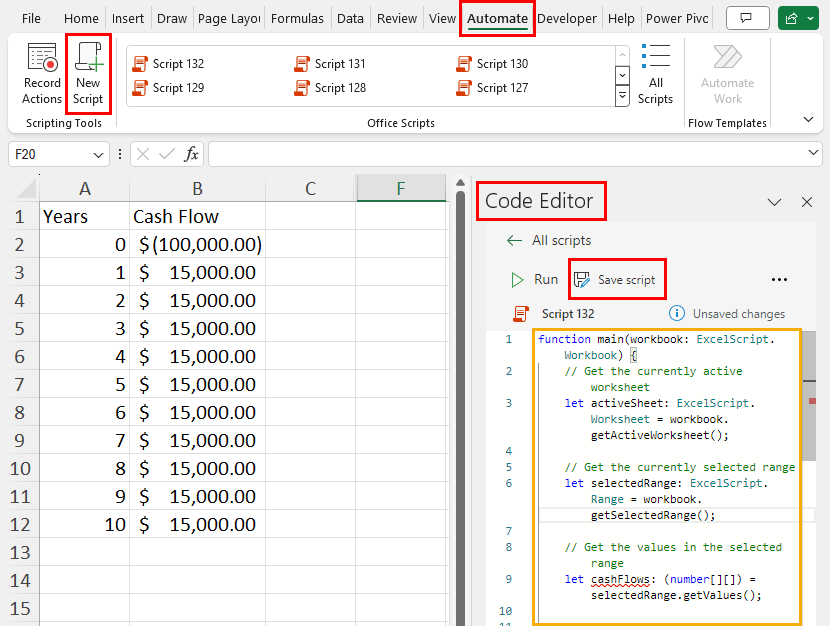Switch to the Page Layout tab
This screenshot has width=830, height=626.
[x=229, y=19]
